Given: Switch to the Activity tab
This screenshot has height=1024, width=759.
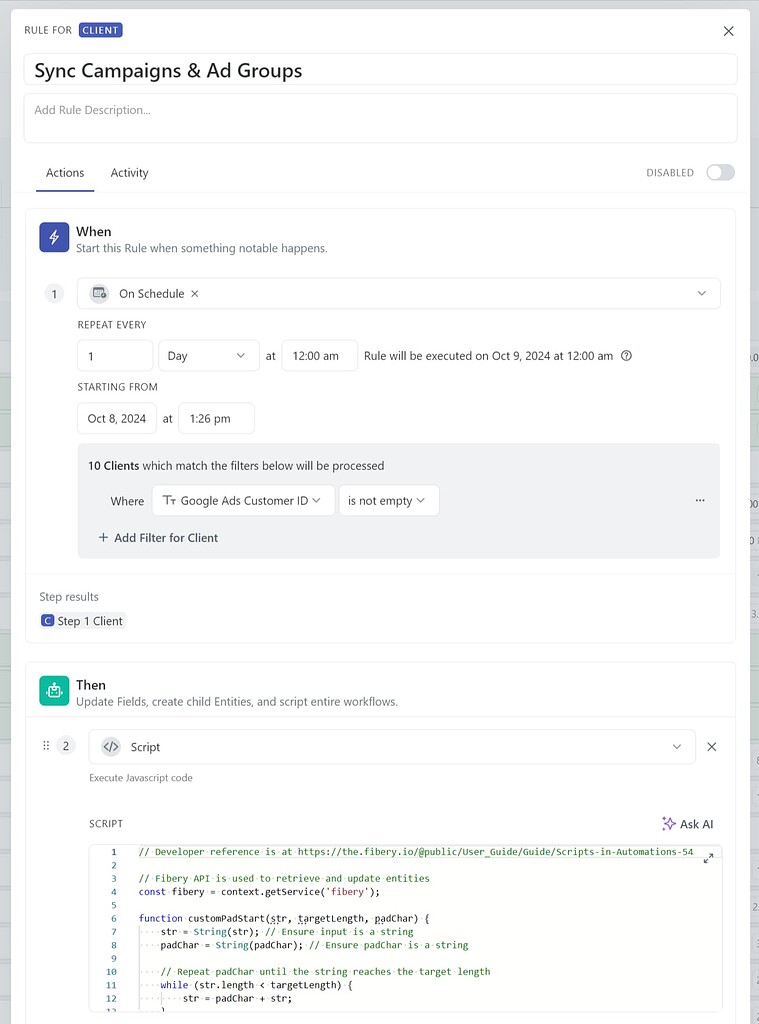Looking at the screenshot, I should [129, 173].
